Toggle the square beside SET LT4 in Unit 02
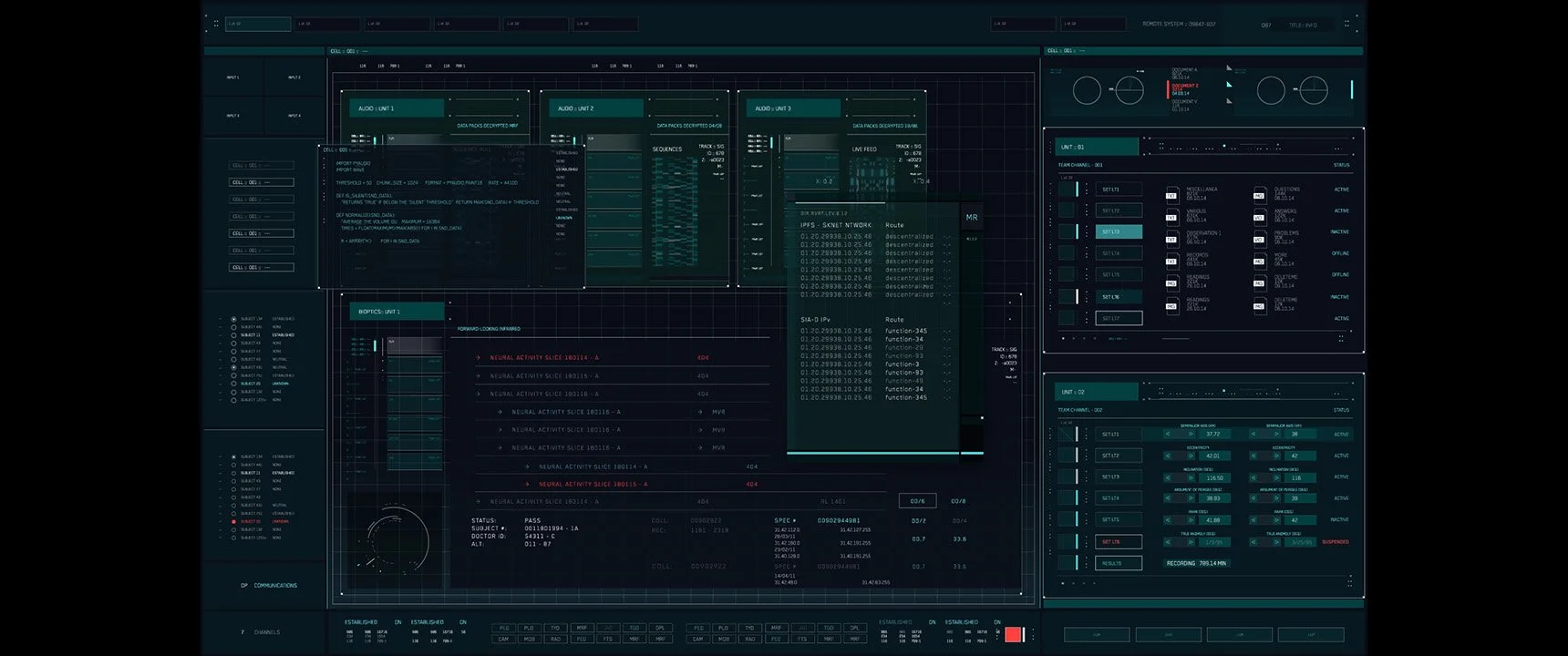 tap(1066, 498)
